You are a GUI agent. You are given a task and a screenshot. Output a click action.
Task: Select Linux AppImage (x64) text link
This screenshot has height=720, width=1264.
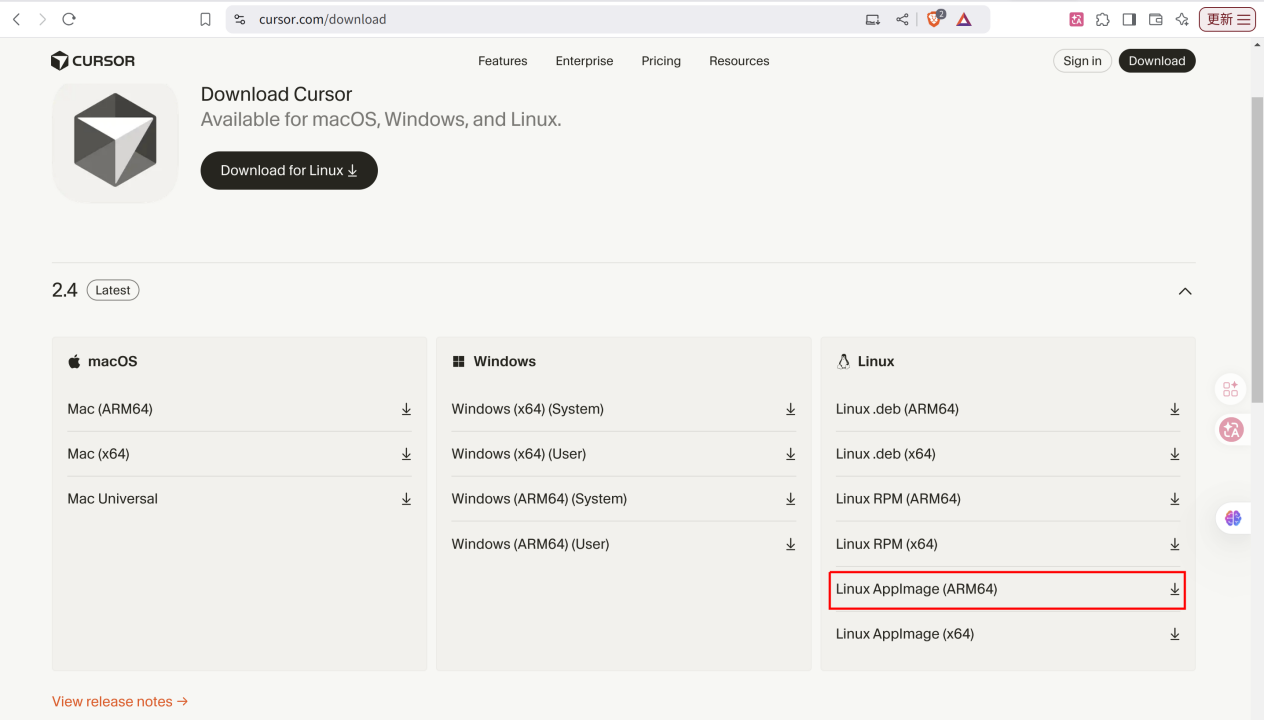(x=905, y=634)
